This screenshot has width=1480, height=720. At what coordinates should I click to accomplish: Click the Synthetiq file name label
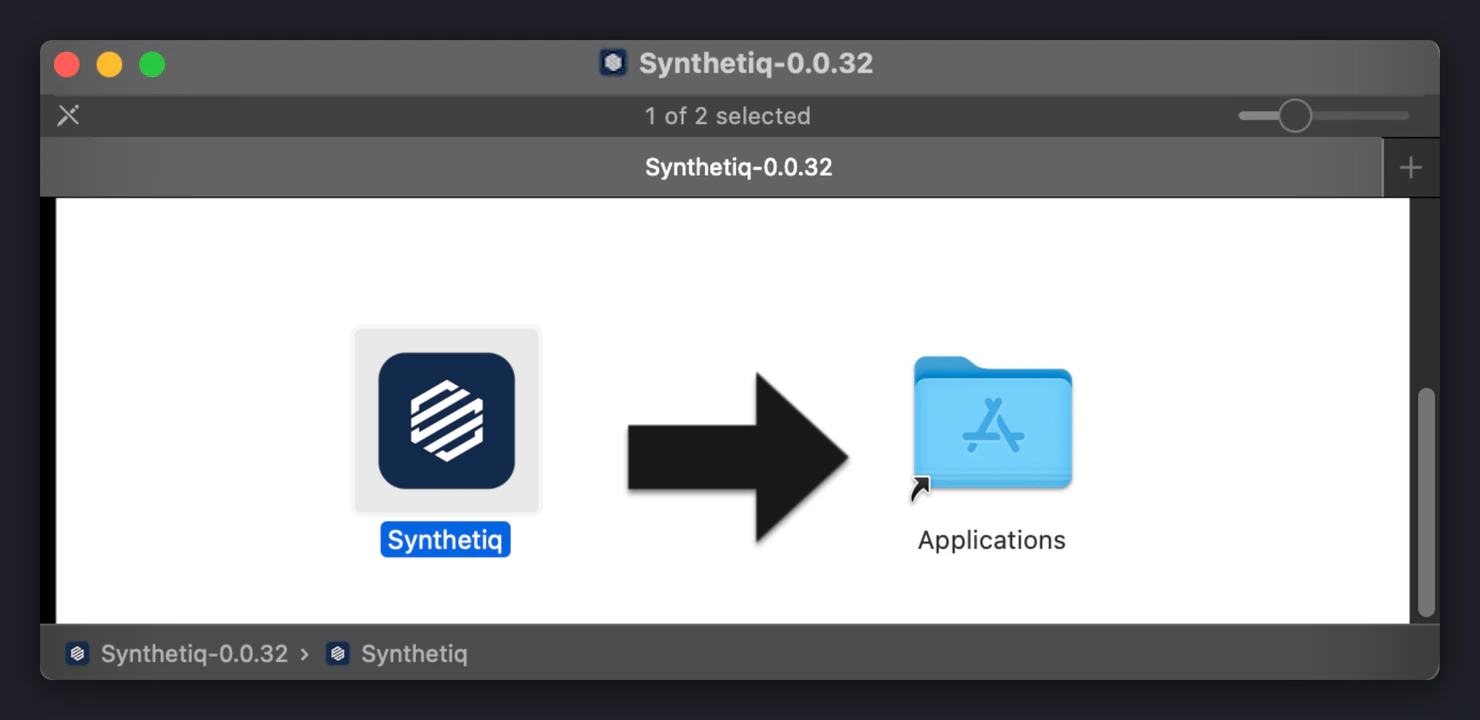point(445,540)
